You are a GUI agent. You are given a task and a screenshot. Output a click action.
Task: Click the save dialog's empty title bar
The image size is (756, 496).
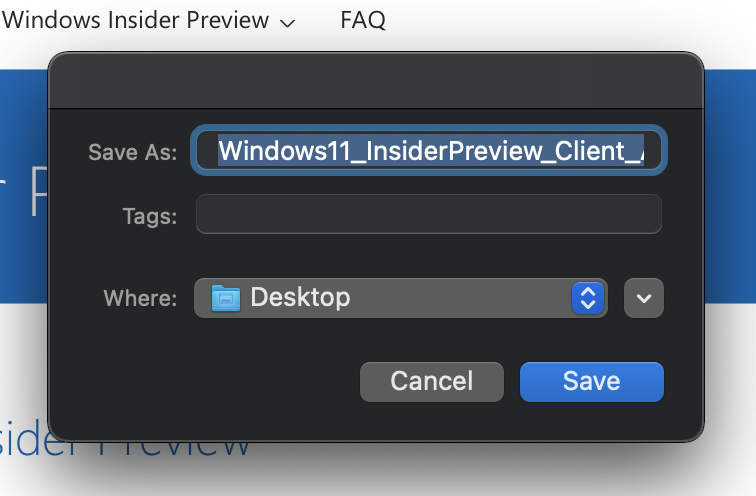tap(376, 80)
